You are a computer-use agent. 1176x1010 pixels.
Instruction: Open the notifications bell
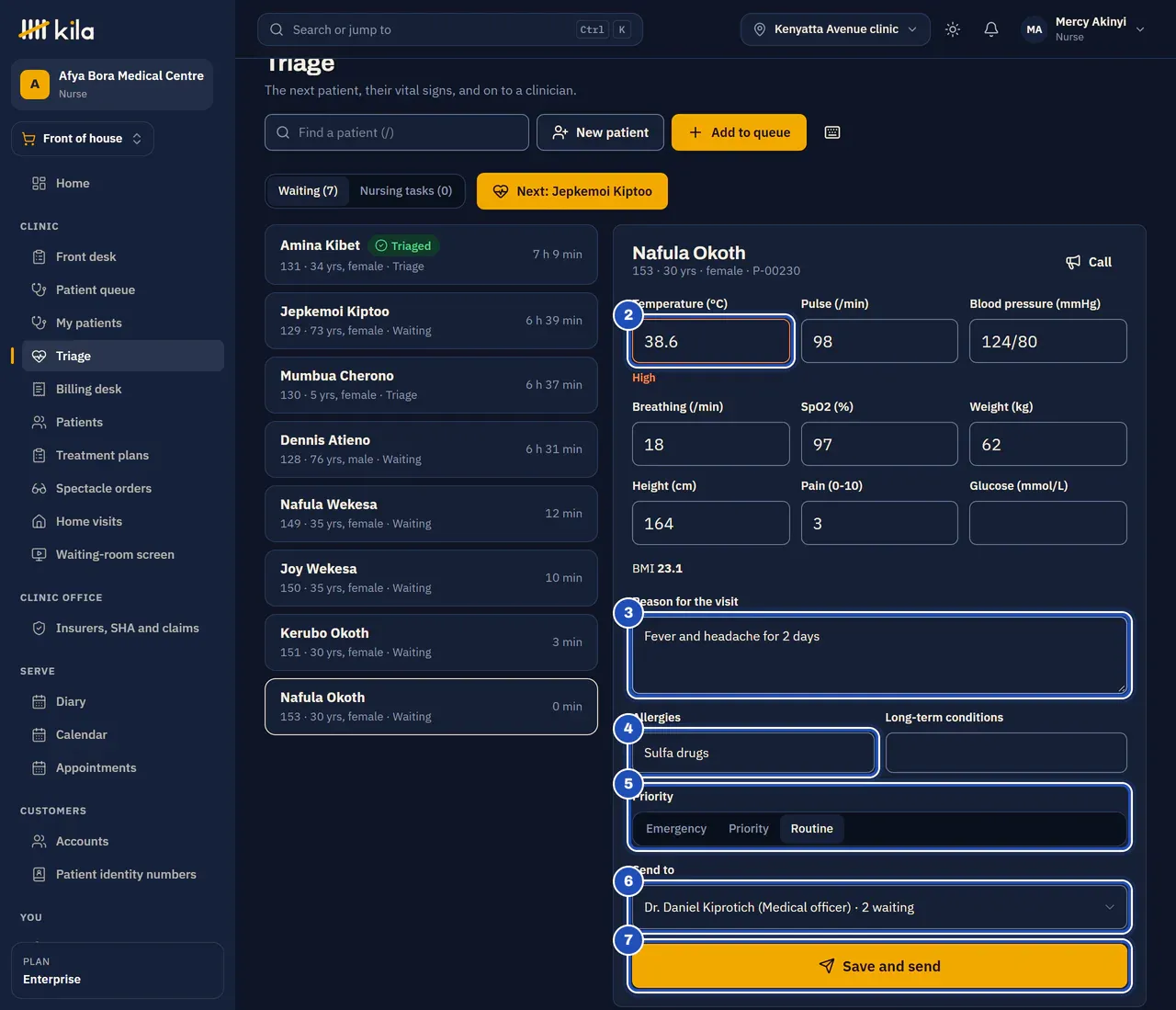(991, 29)
